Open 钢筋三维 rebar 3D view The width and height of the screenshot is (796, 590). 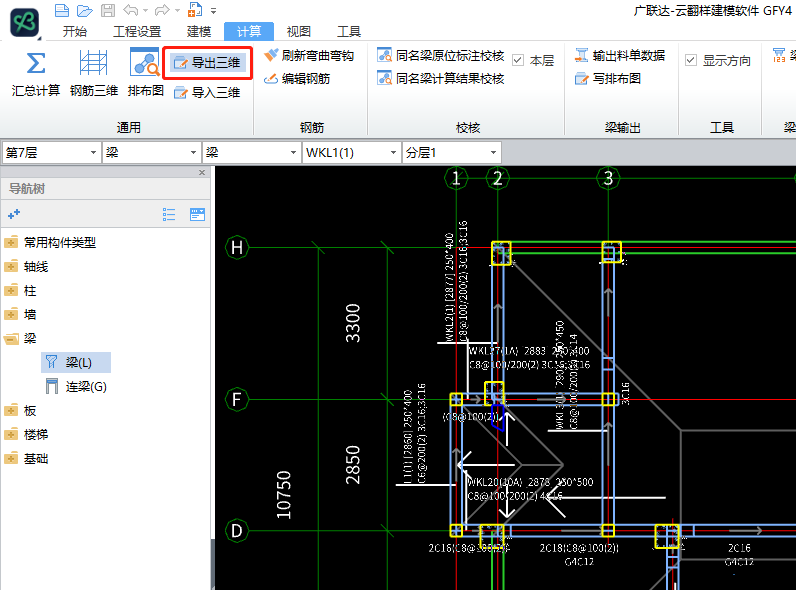94,73
